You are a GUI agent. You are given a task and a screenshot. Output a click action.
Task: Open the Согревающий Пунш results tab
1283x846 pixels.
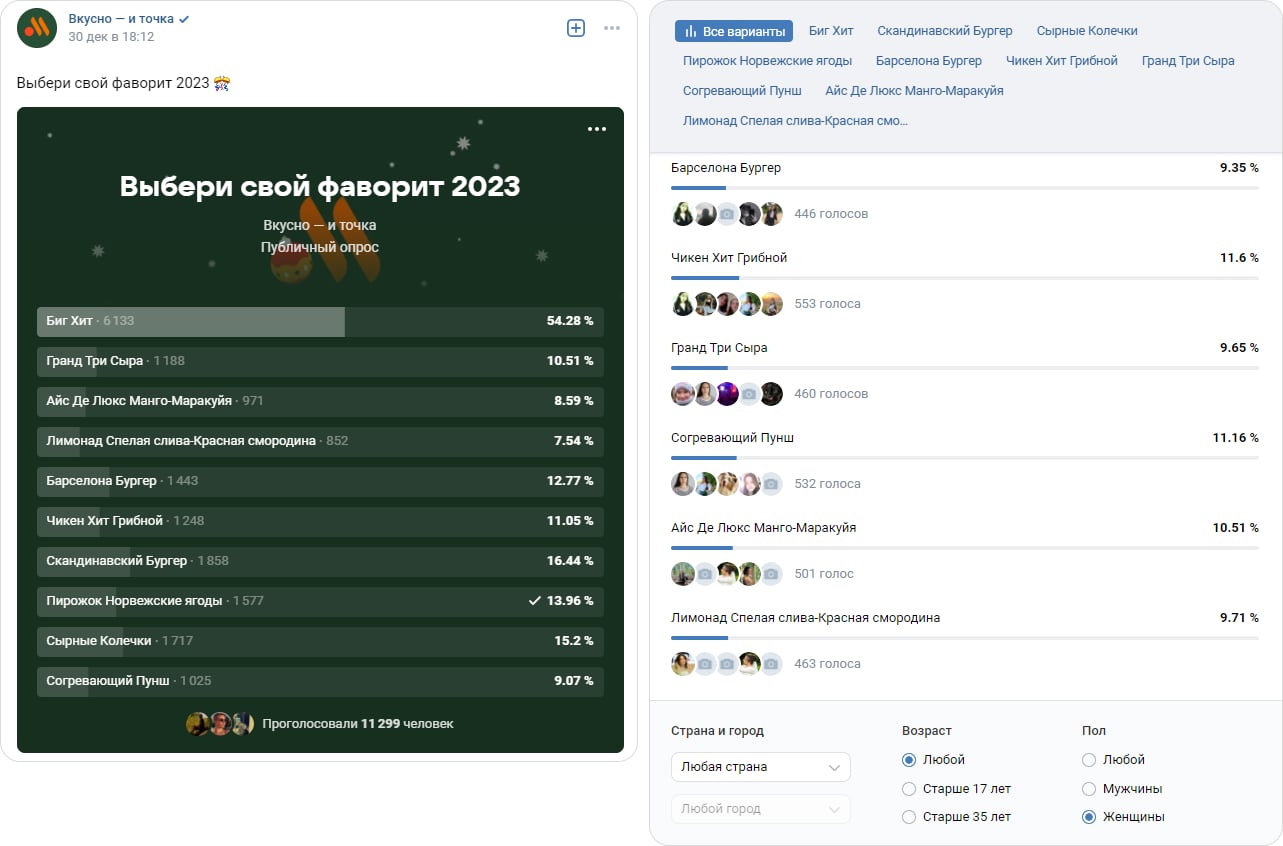[x=742, y=91]
